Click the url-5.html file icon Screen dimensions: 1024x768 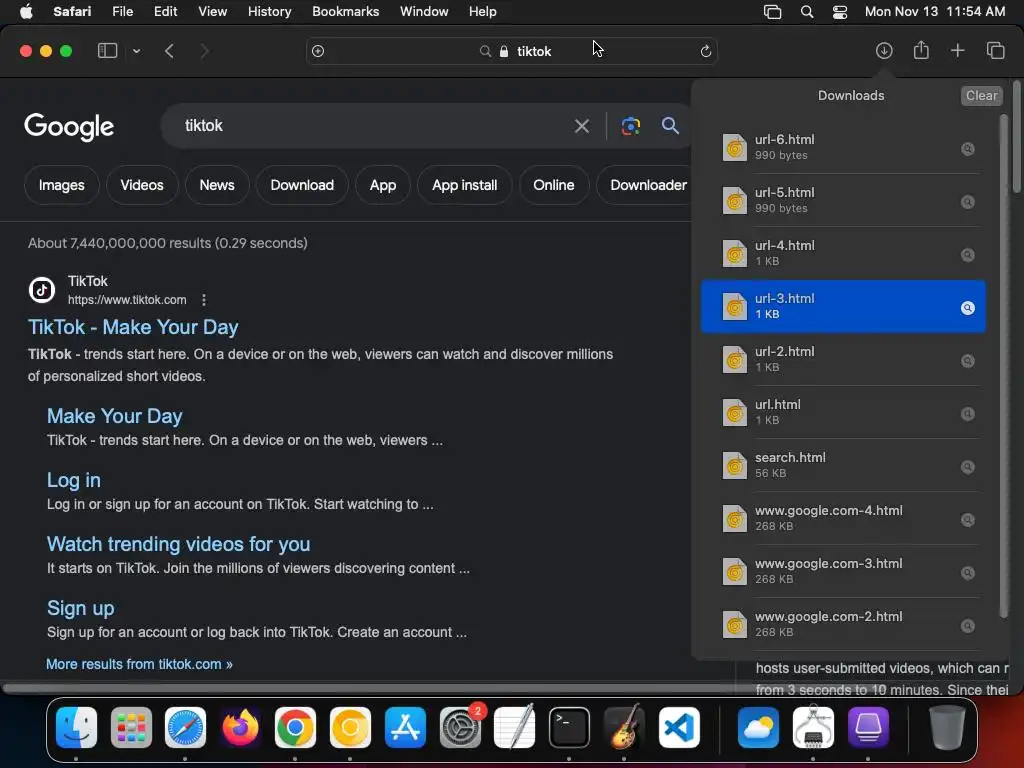pos(734,200)
